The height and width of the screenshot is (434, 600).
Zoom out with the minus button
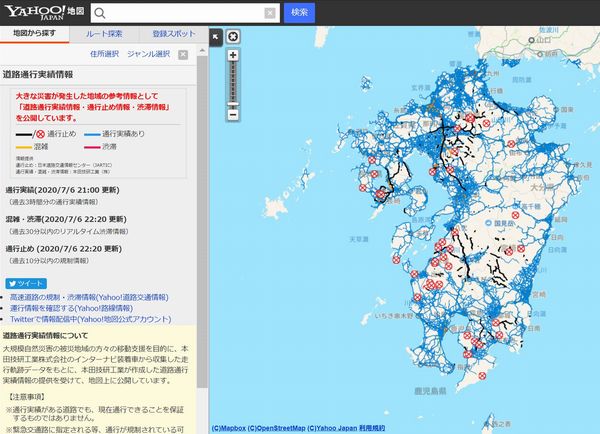tap(233, 114)
